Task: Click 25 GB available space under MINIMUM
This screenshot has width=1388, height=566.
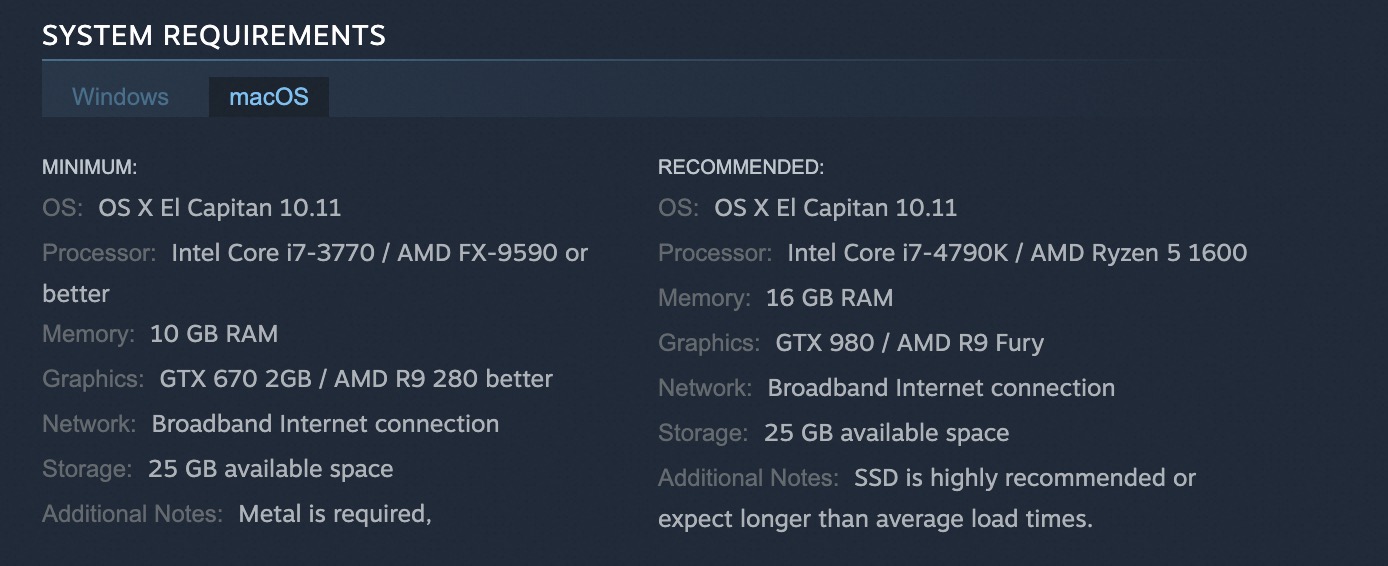Action: pyautogui.click(x=271, y=469)
